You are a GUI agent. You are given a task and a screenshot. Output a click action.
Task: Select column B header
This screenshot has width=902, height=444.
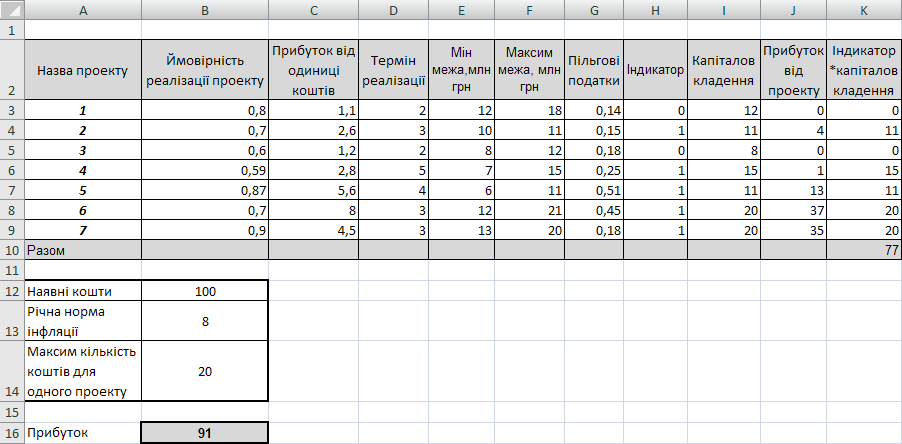pos(205,9)
